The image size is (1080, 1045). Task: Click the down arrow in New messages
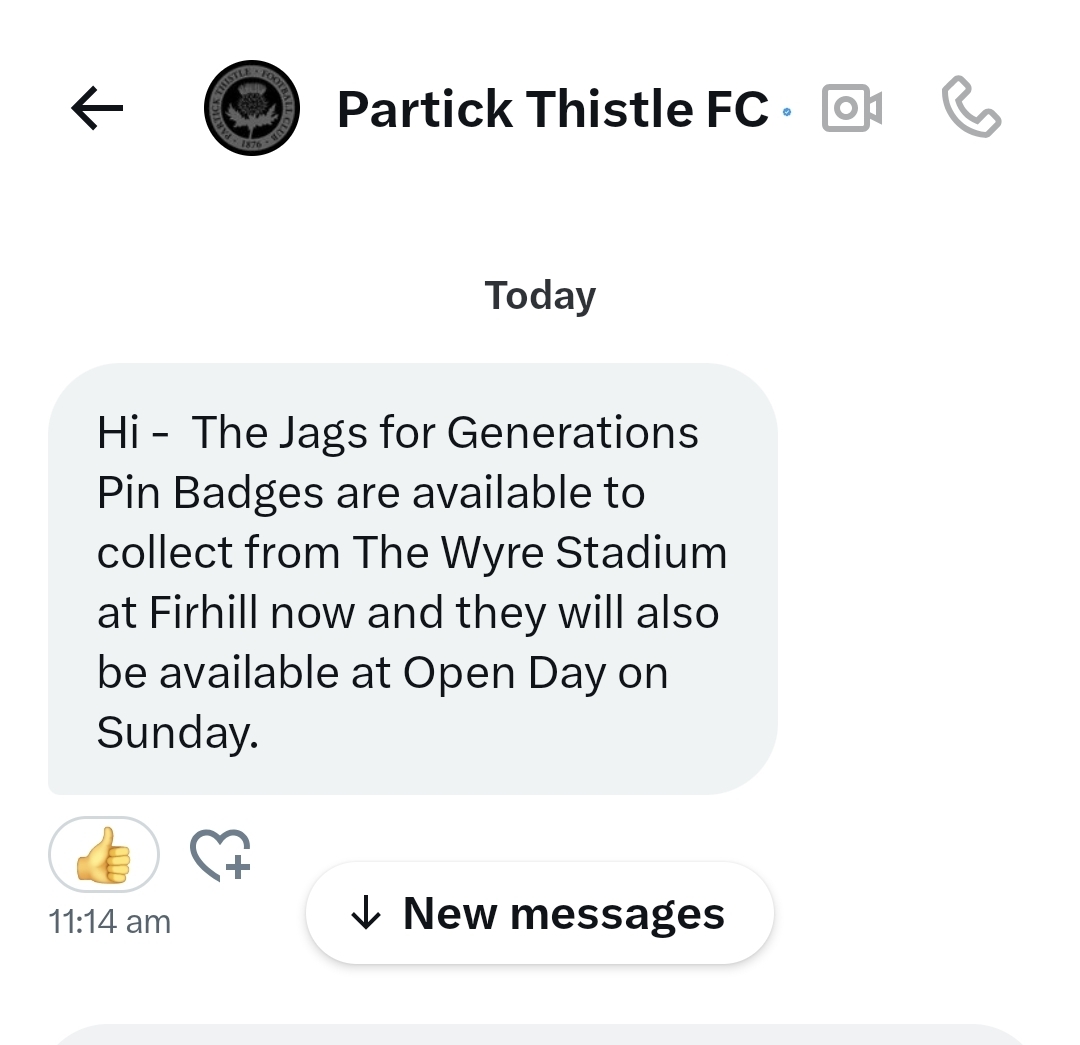point(366,913)
